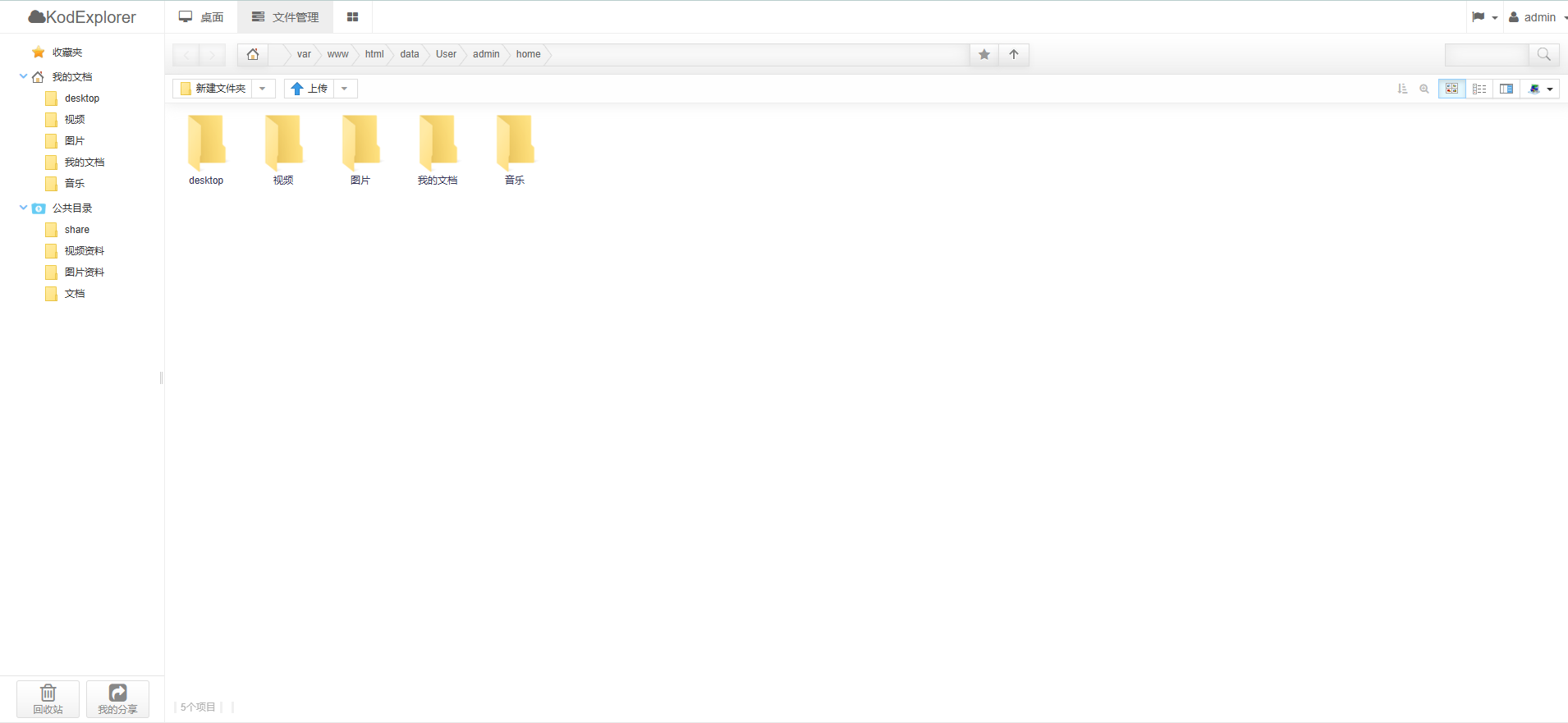Collapse 我的文档 tree node

point(23,76)
